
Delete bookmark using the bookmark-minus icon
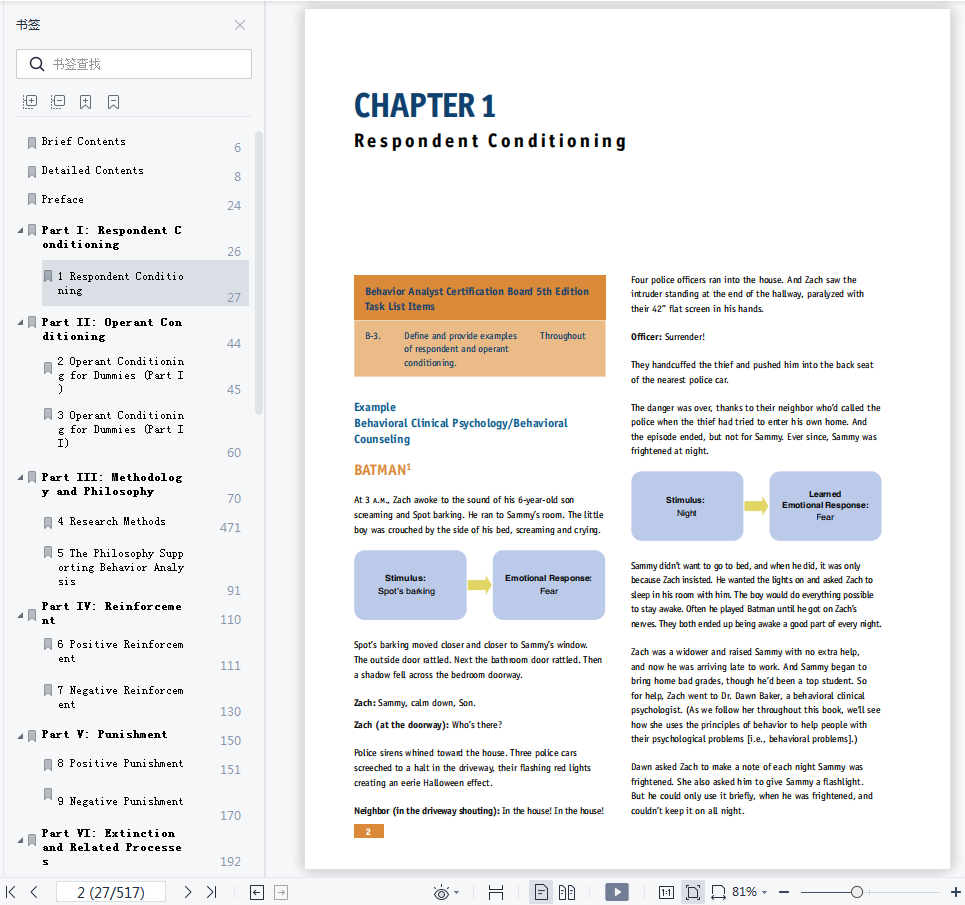113,102
